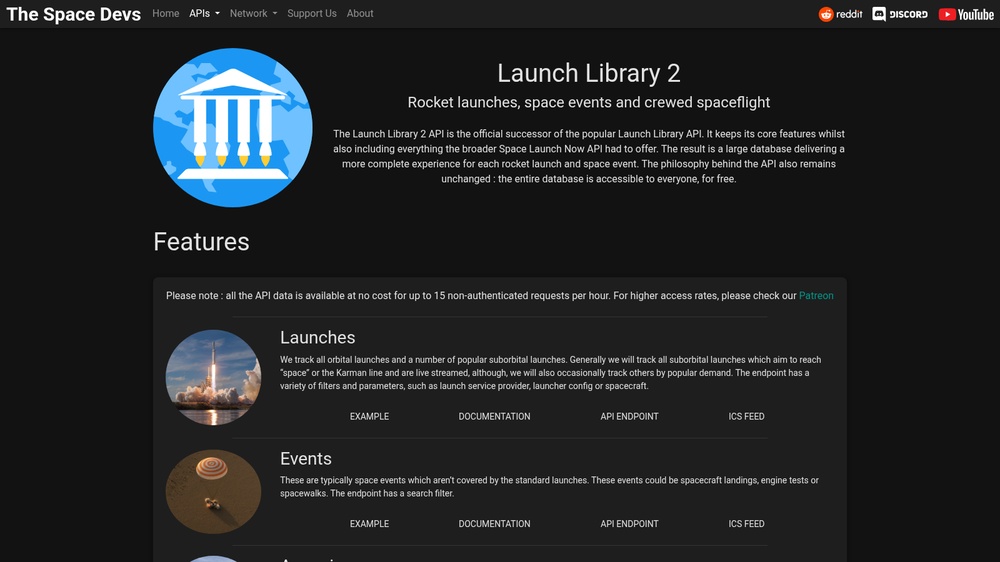
Task: Click the subtitle about rocket launches and crewed spaceflight
Action: 589,102
